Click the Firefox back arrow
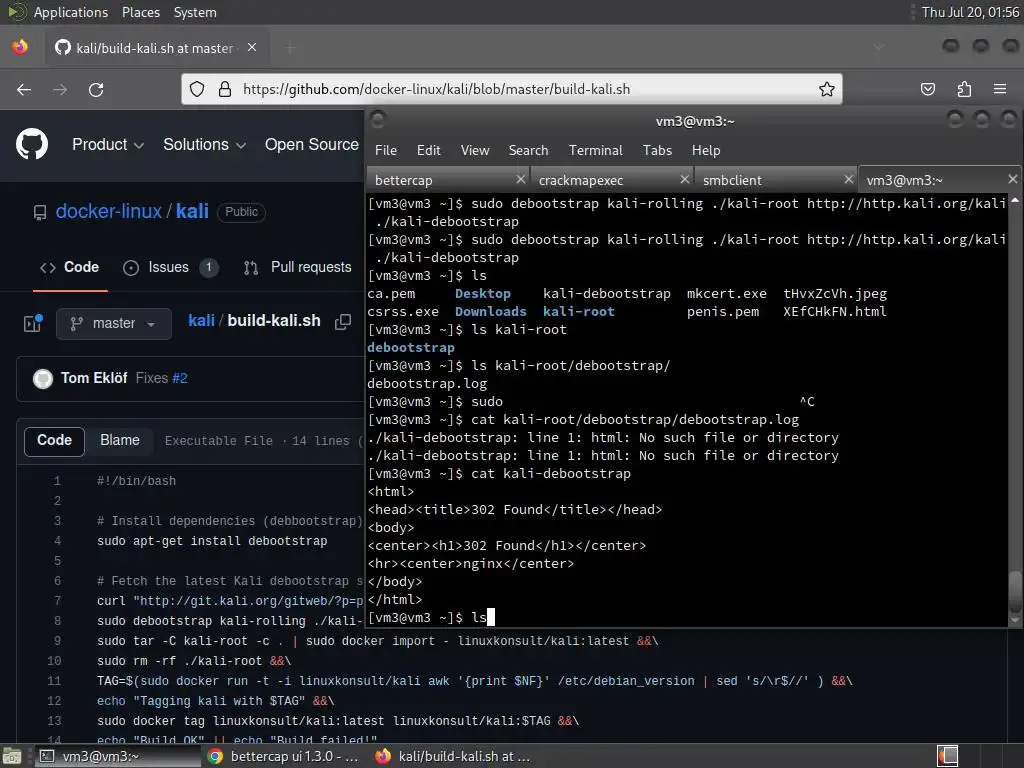1024x768 pixels. coord(24,89)
